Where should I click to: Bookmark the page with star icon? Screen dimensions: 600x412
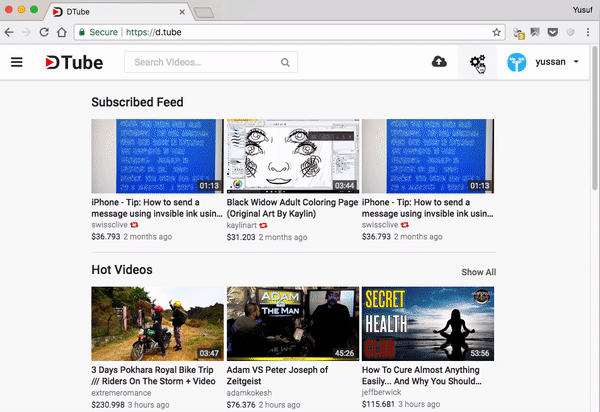click(x=496, y=32)
